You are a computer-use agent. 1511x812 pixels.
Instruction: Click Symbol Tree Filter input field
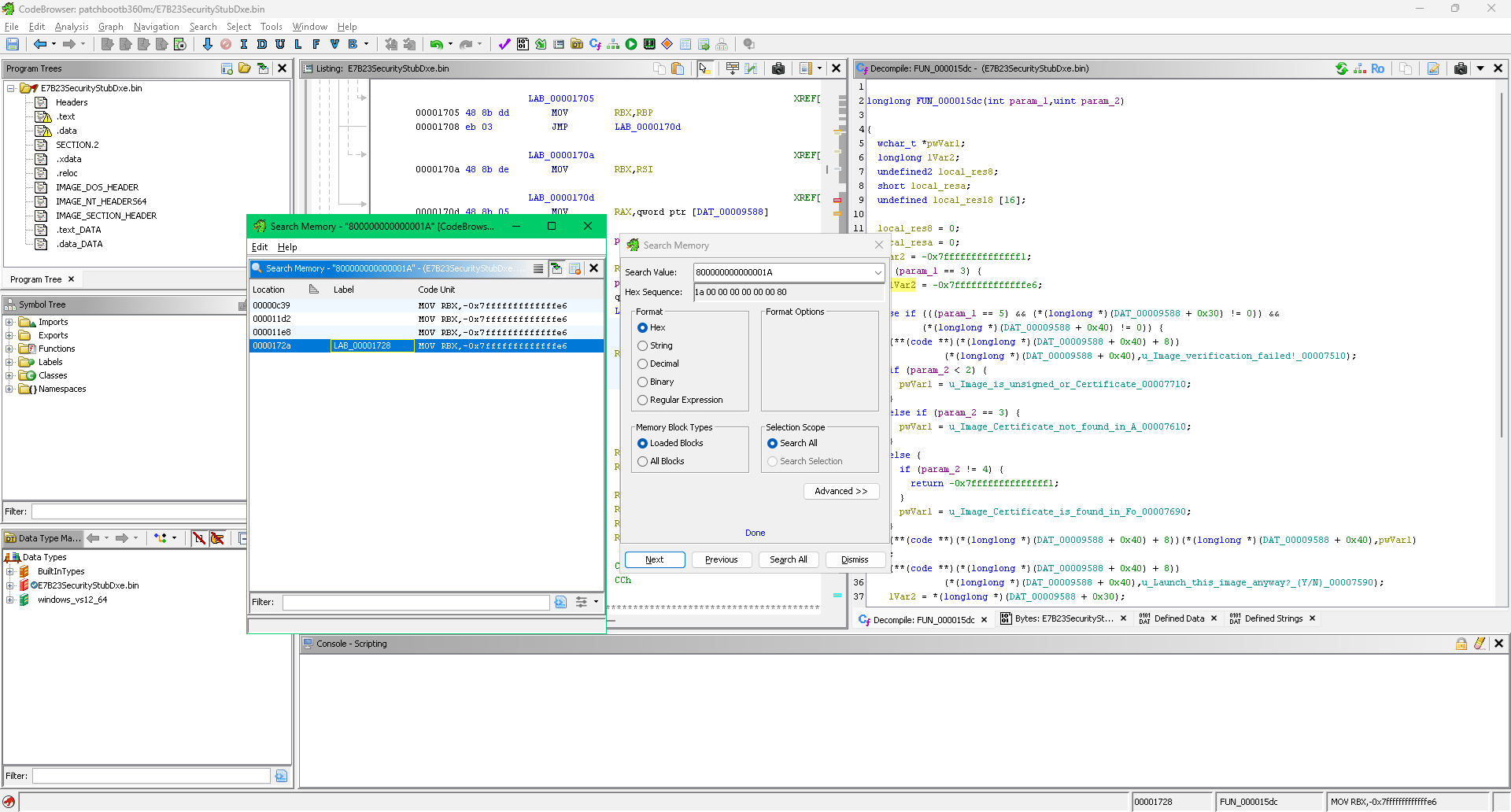139,511
